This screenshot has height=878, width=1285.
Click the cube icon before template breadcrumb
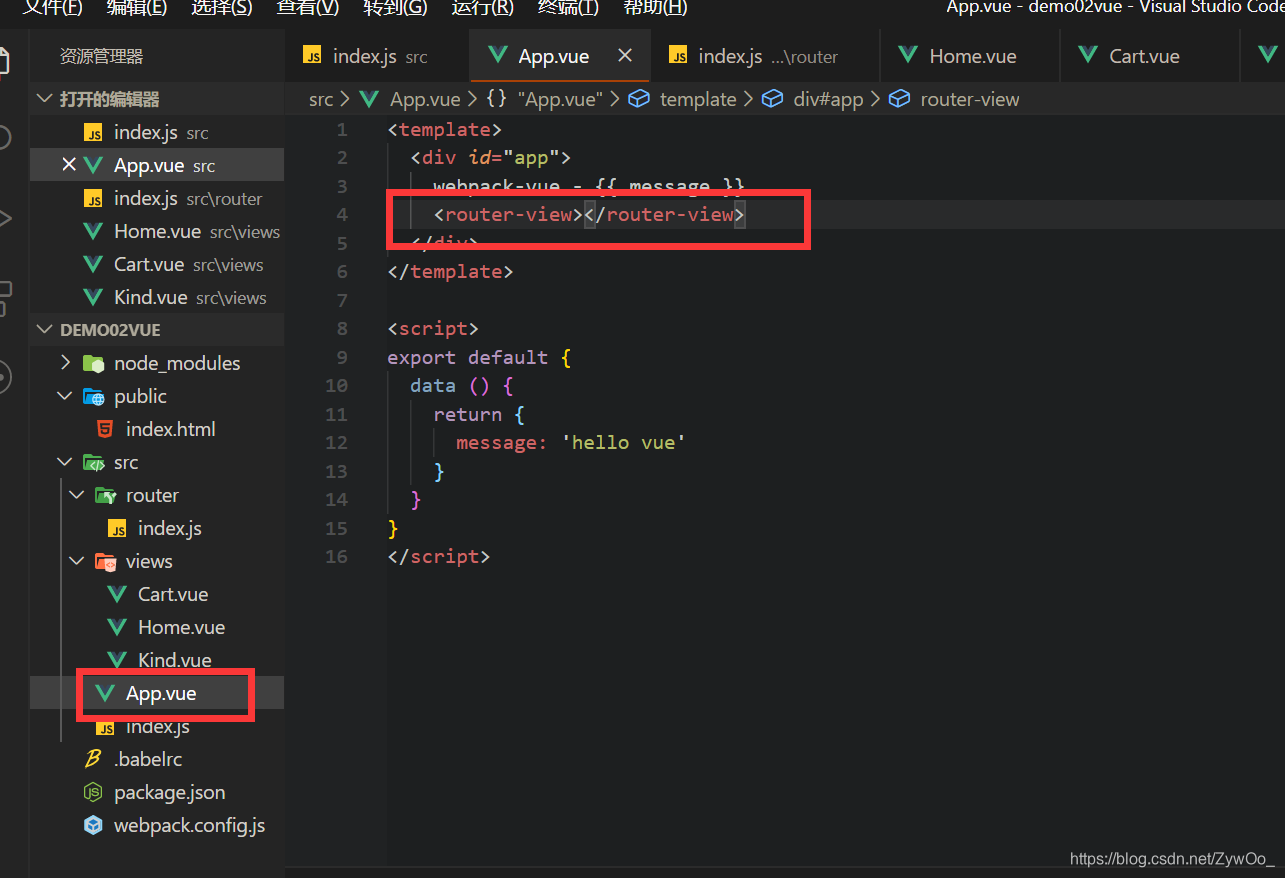coord(639,99)
